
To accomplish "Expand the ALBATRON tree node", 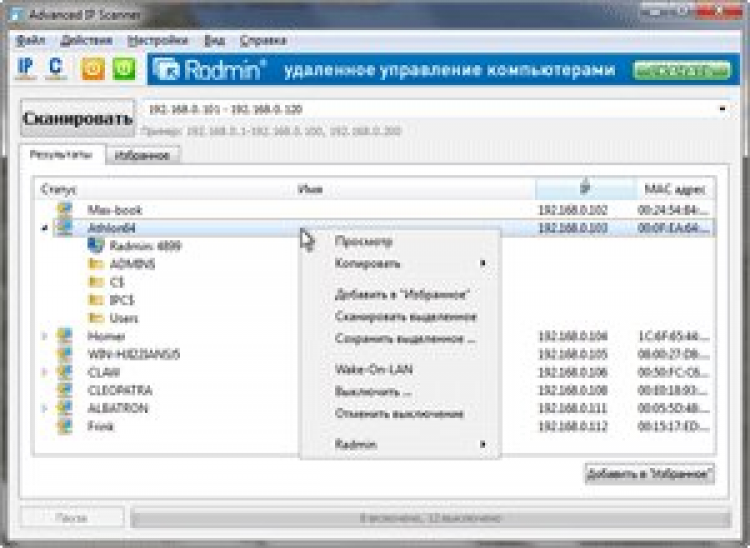I will [x=44, y=408].
